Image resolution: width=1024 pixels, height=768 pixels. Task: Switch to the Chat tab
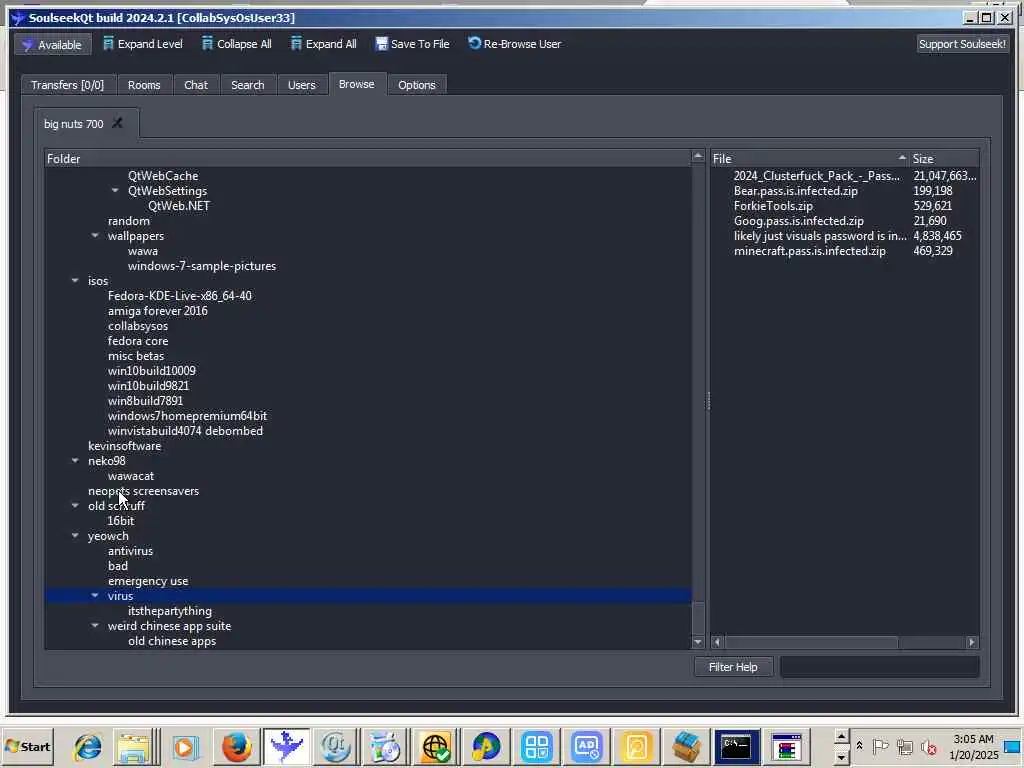tap(196, 85)
